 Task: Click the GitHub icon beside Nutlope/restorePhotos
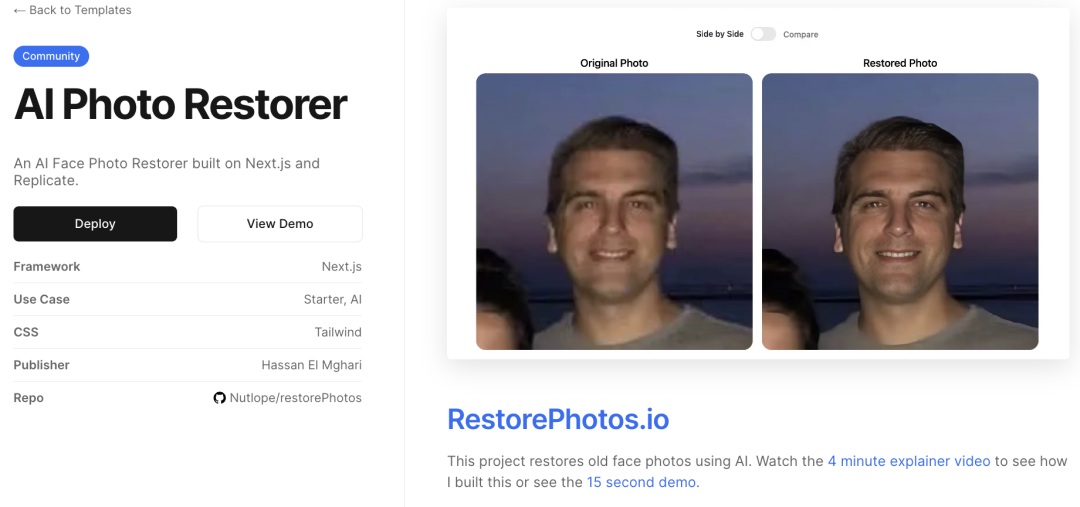(x=220, y=398)
